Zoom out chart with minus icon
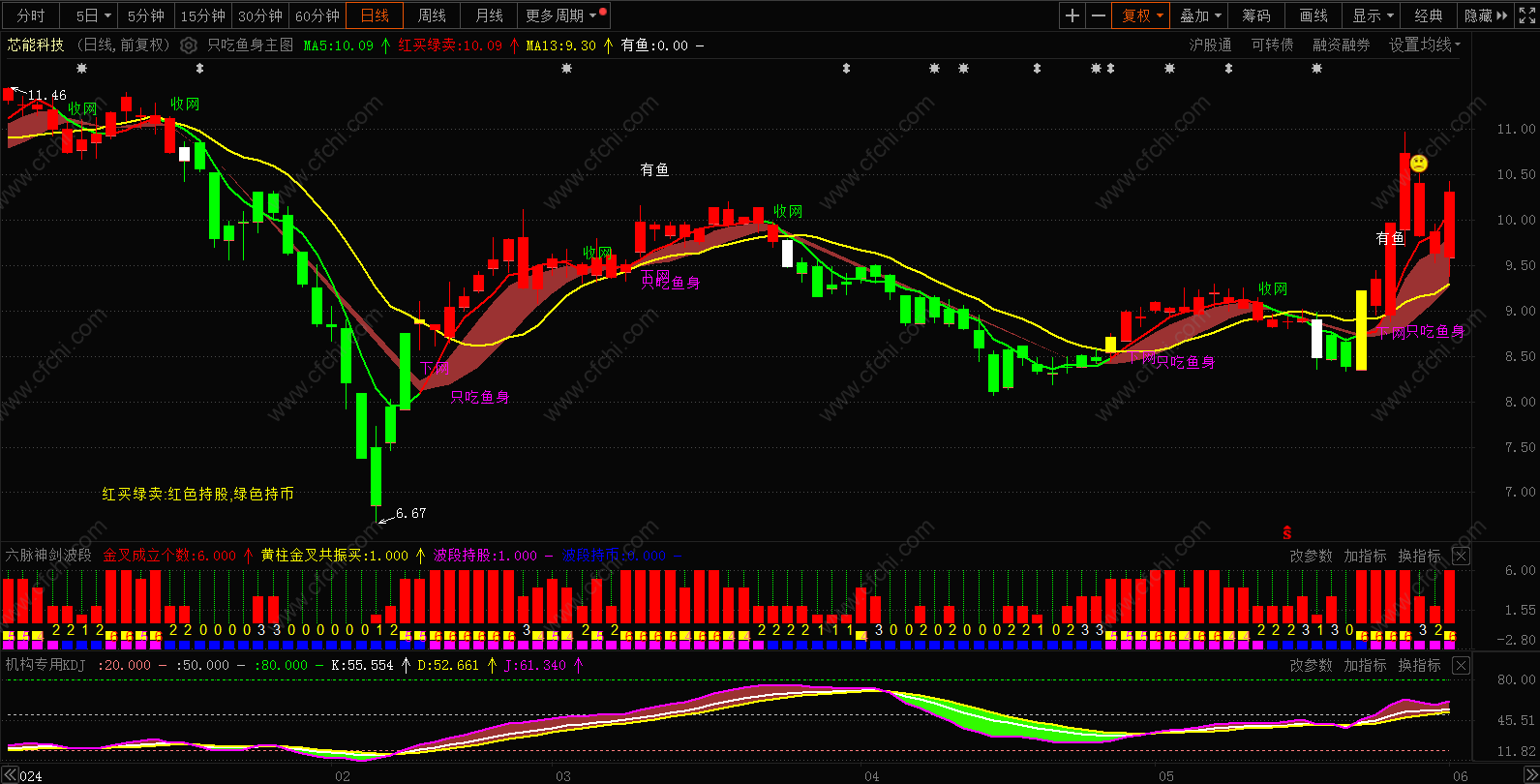The width and height of the screenshot is (1540, 784). [1098, 15]
